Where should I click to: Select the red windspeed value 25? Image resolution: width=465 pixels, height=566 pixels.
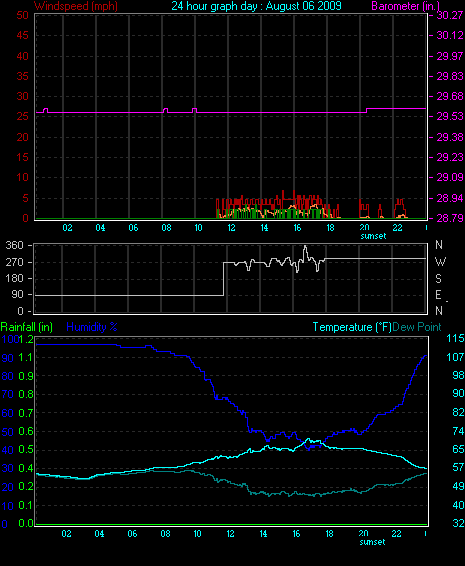(22, 116)
